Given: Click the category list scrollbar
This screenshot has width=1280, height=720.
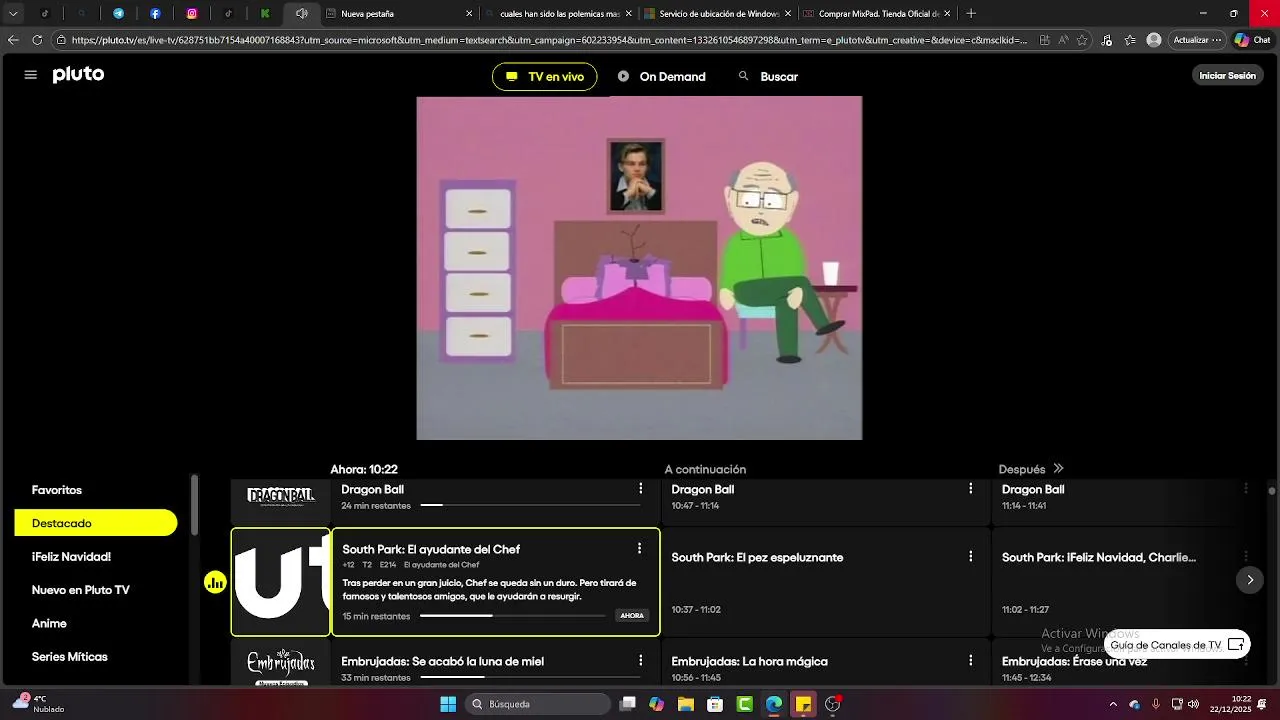Looking at the screenshot, I should [194, 506].
